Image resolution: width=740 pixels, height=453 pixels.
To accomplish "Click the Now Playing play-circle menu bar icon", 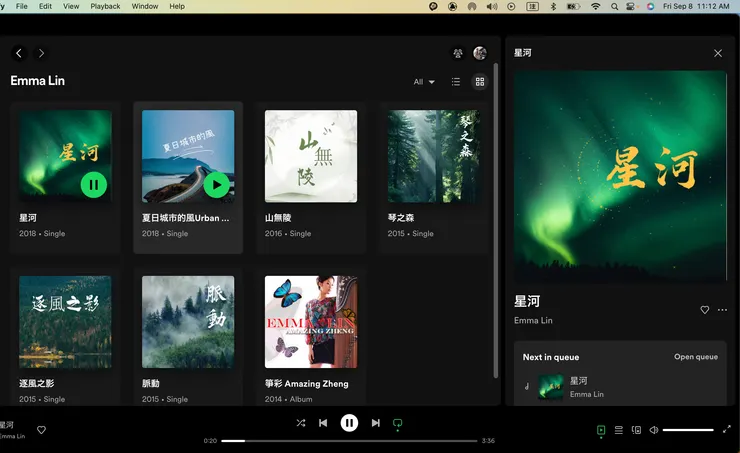I will click(511, 6).
